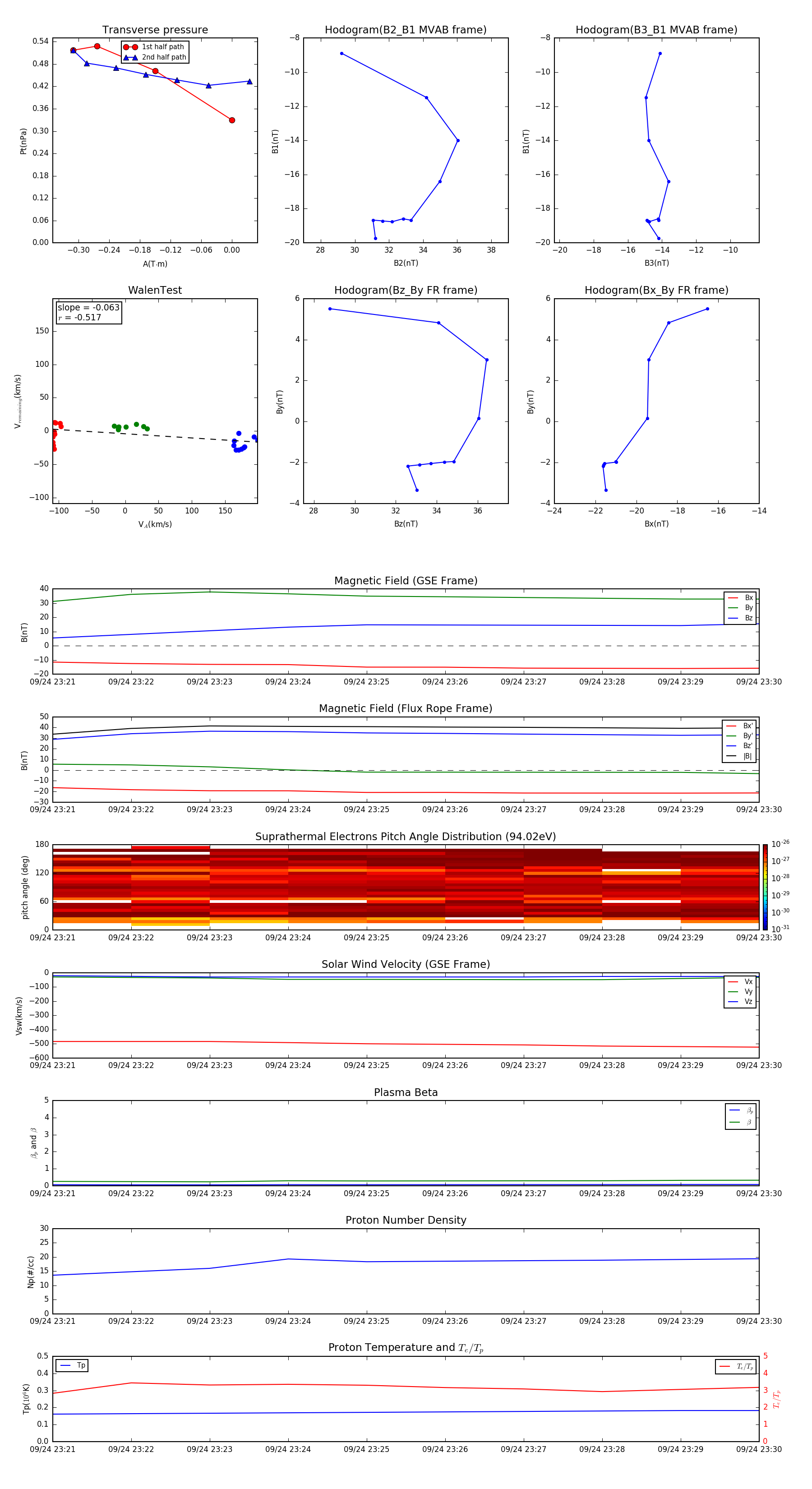Screen dimensions: 812x1489
Task: Click the 'Magnetic Field (Flux Rope Frame)' title
Action: coord(406,709)
